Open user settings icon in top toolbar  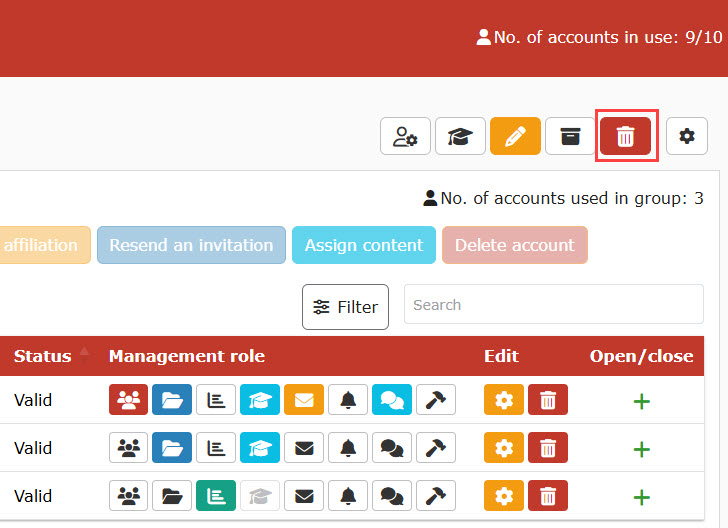coord(405,136)
